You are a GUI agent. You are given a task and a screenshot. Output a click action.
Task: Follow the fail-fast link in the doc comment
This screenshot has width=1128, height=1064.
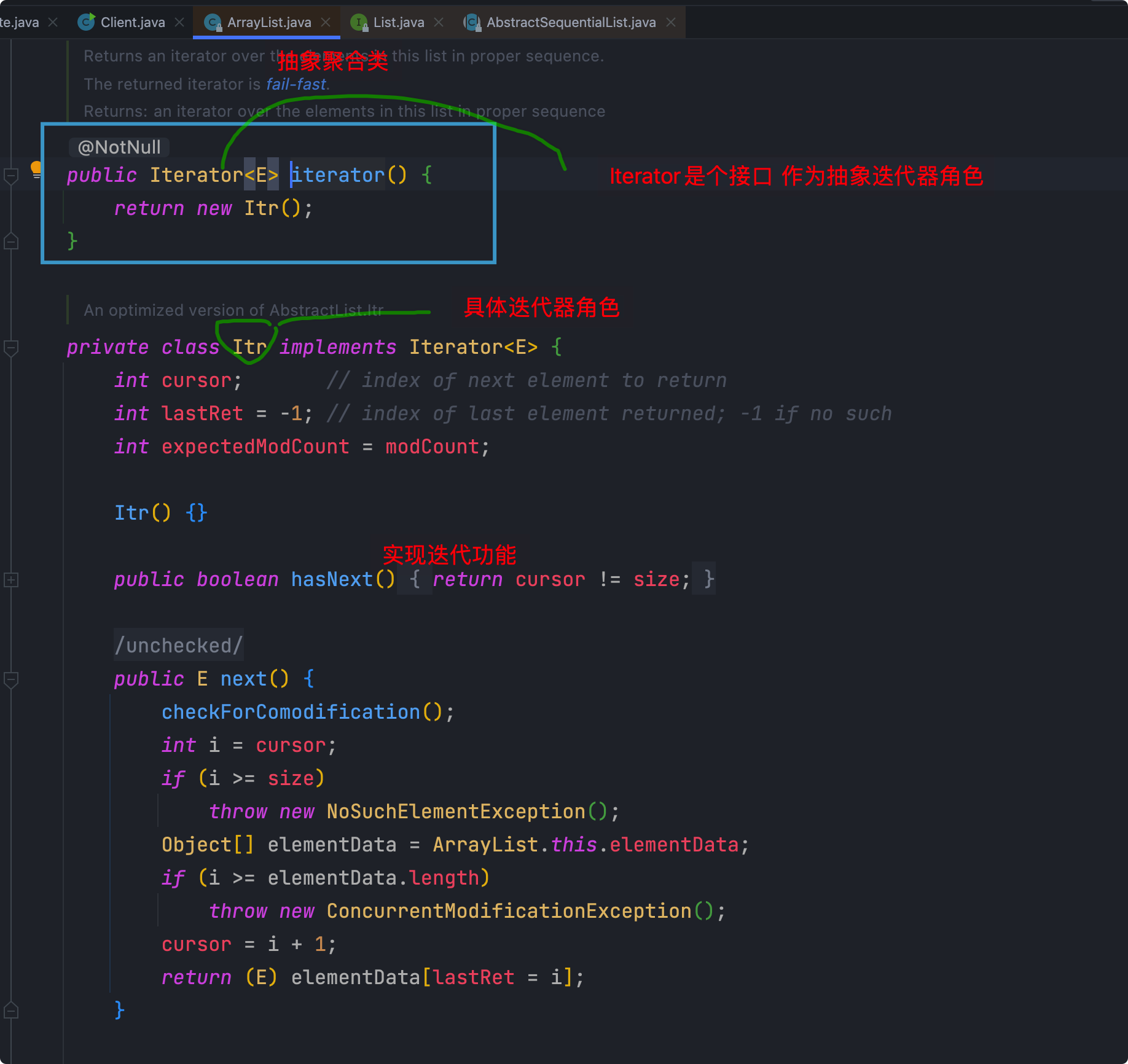click(296, 84)
